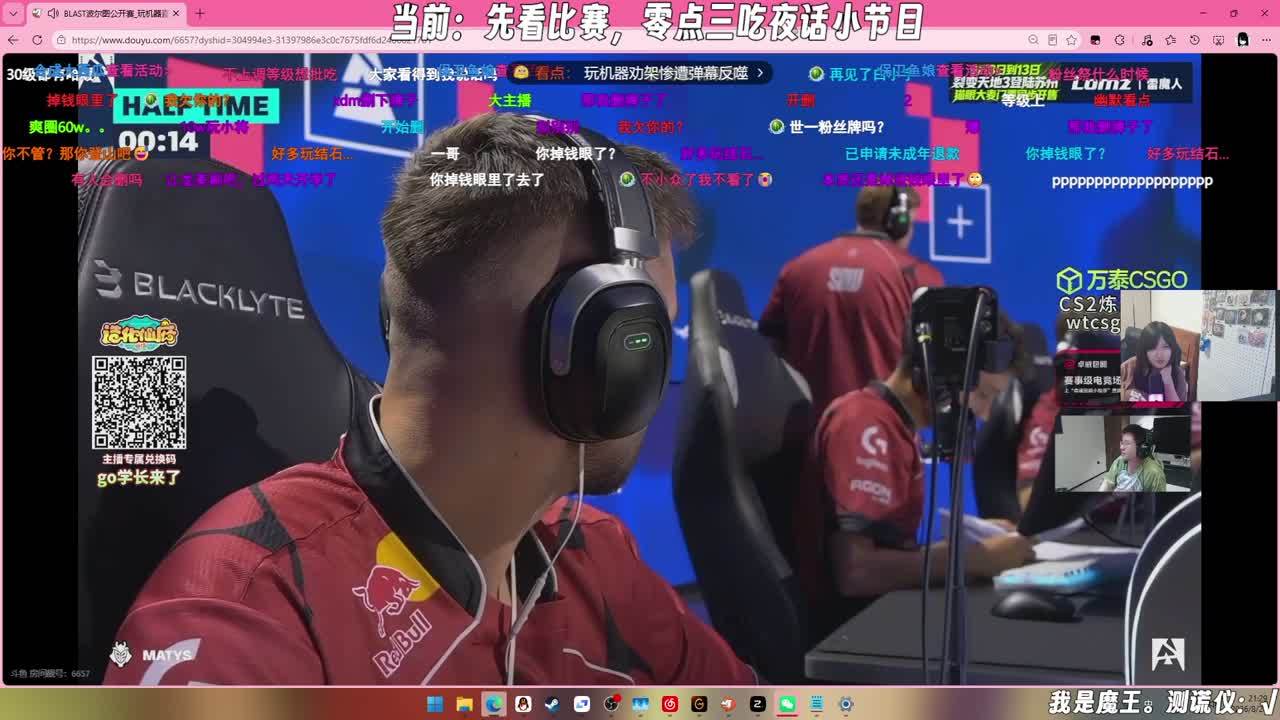The image size is (1280, 720).
Task: Open the immersive reader view icon
Action: tap(1053, 40)
